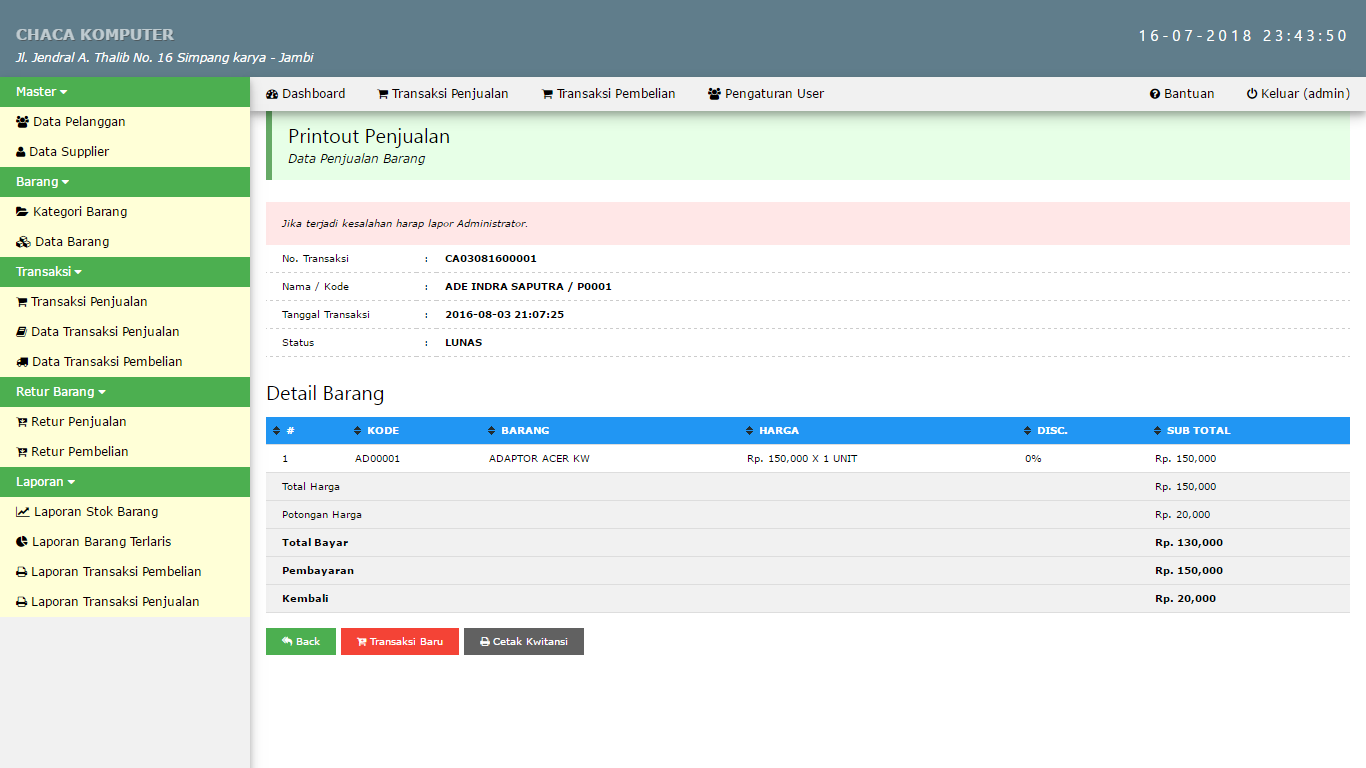Open Transaksi Pembelian in top navbar
The image size is (1366, 768).
click(x=608, y=94)
